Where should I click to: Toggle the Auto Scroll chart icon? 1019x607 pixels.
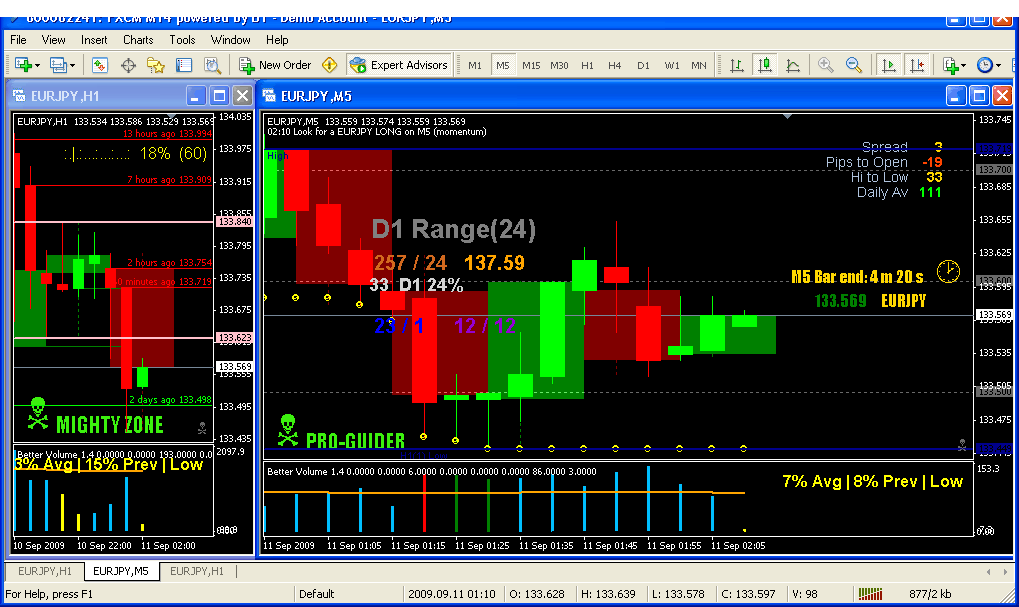[x=888, y=65]
